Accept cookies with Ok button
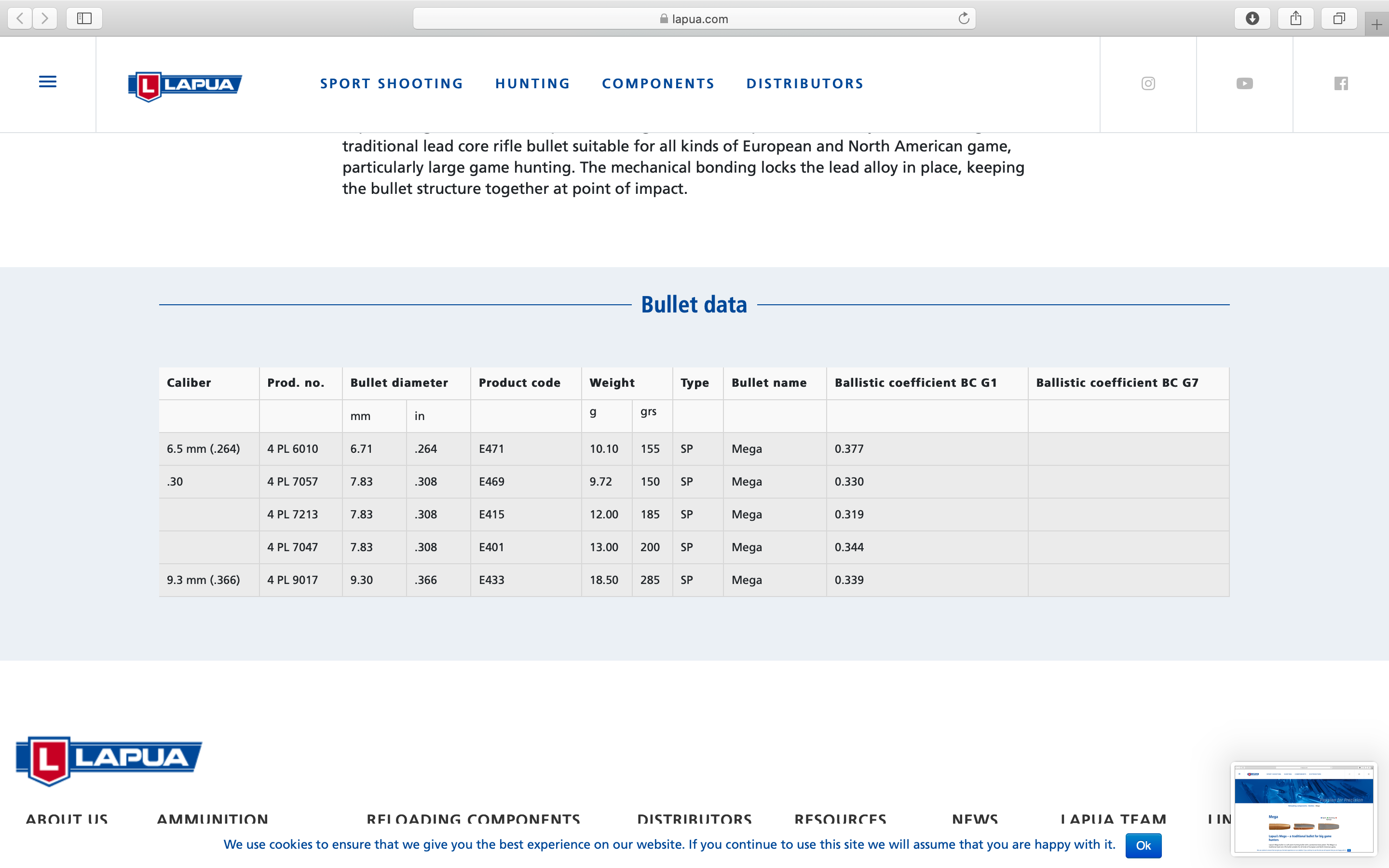Screen dimensions: 1389x868 pos(1144,845)
